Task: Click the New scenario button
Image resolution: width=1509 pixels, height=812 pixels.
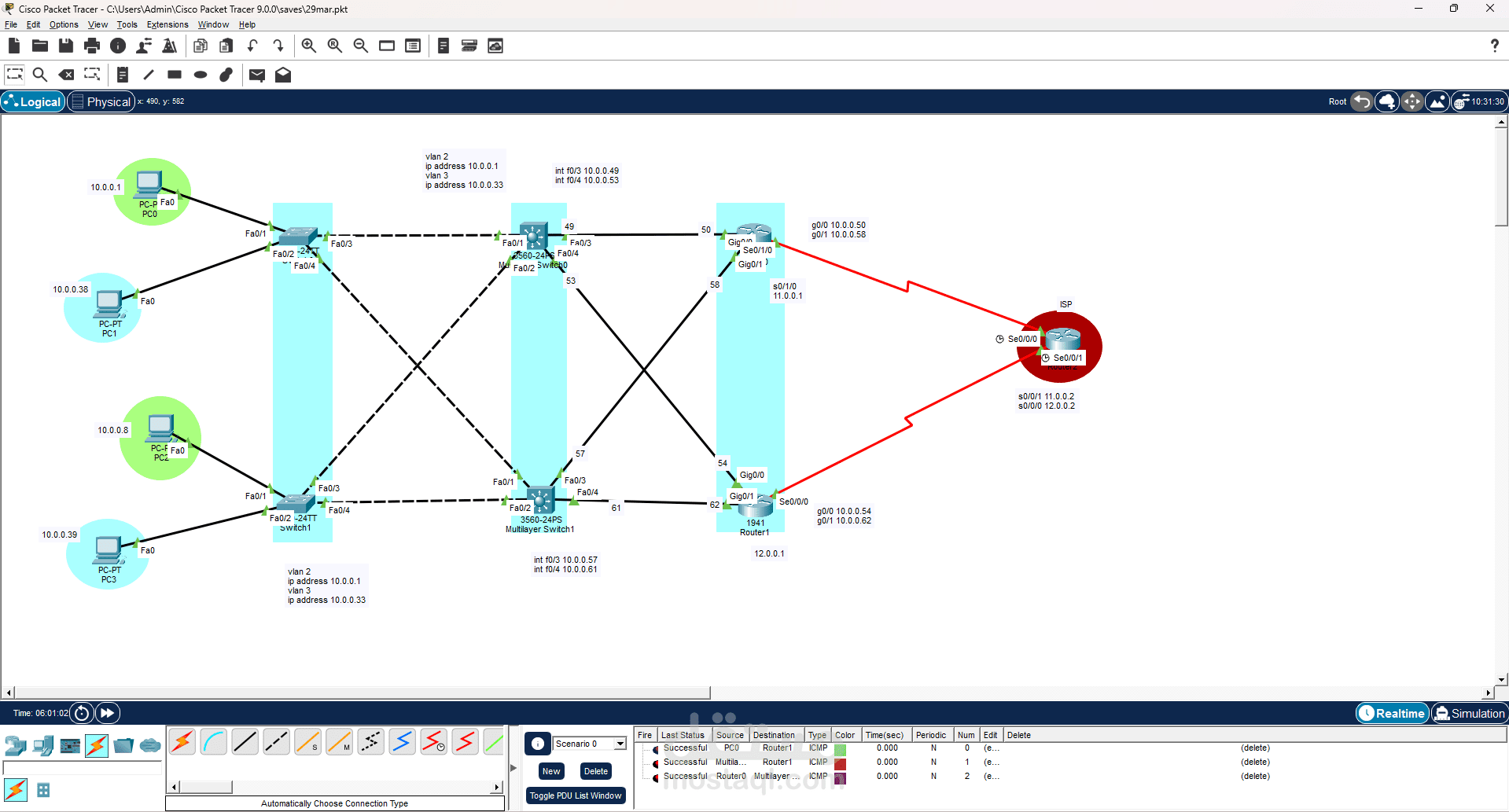Action: (551, 771)
